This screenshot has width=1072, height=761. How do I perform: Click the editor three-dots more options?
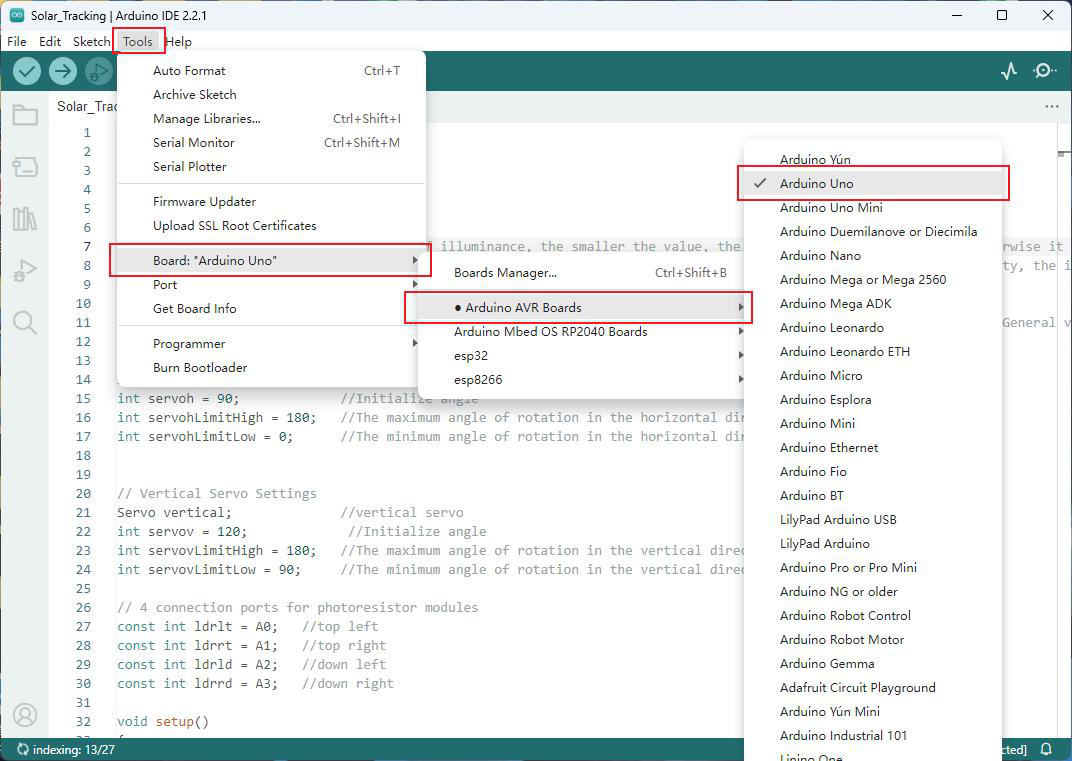(1051, 107)
